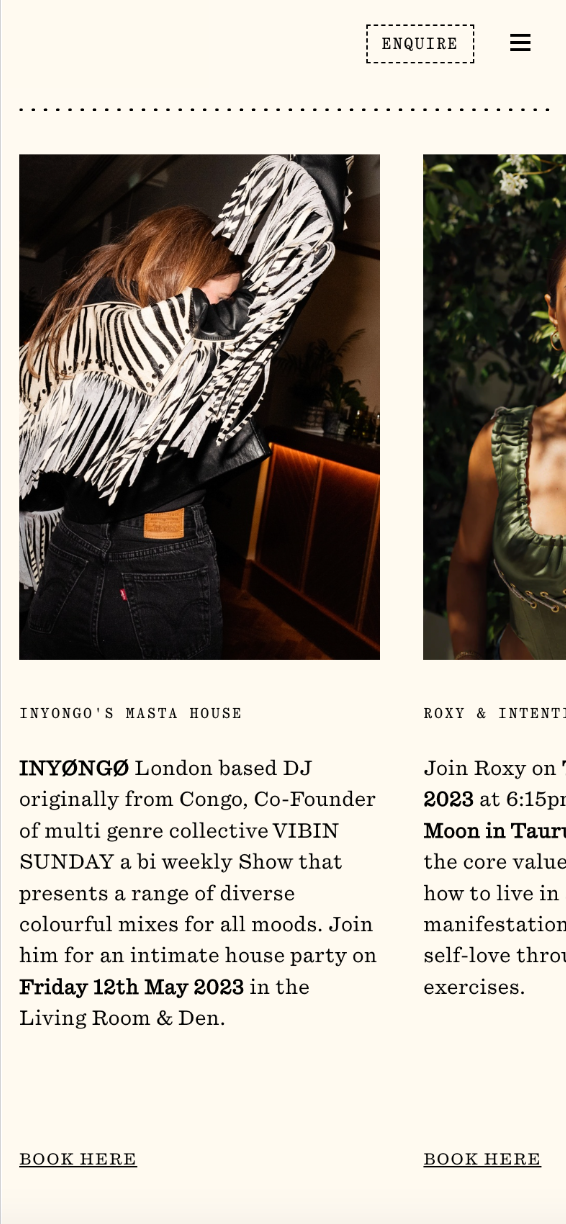566x1224 pixels.
Task: Open the hamburger navigation menu
Action: (x=520, y=43)
